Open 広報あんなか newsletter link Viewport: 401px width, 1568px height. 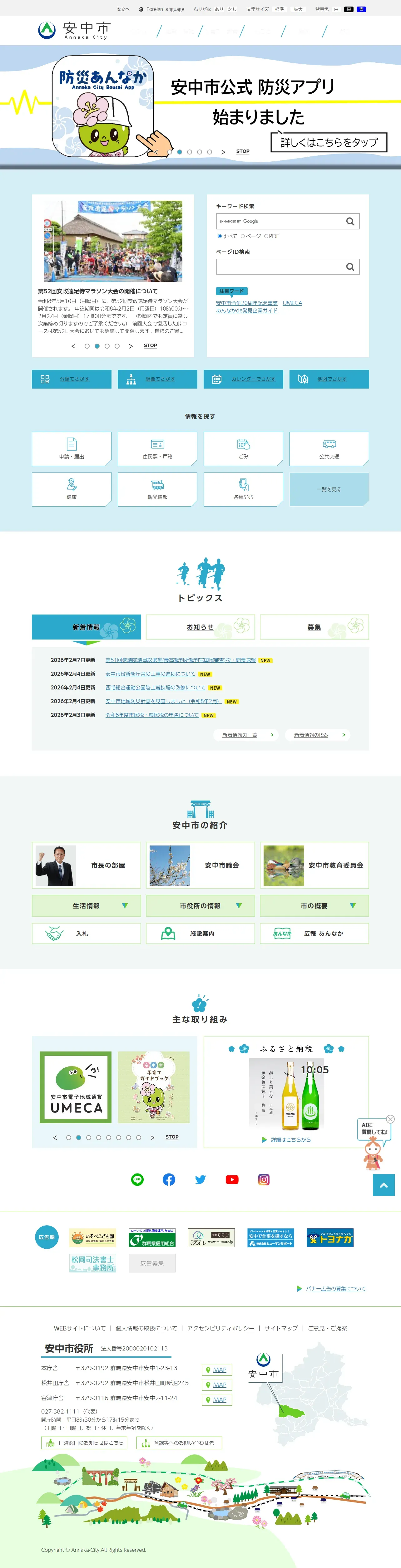coord(314,933)
